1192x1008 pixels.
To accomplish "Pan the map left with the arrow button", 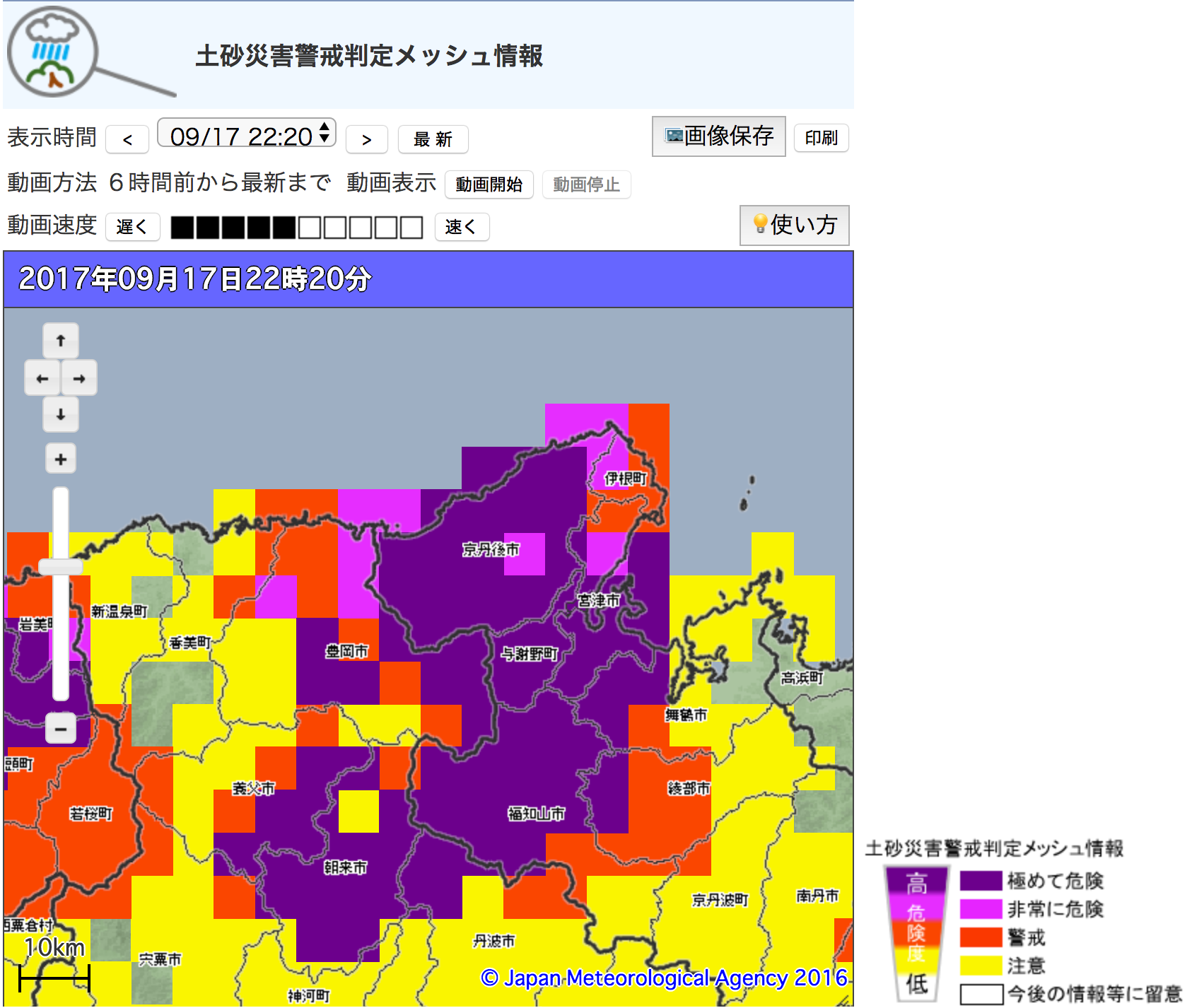I will [42, 378].
